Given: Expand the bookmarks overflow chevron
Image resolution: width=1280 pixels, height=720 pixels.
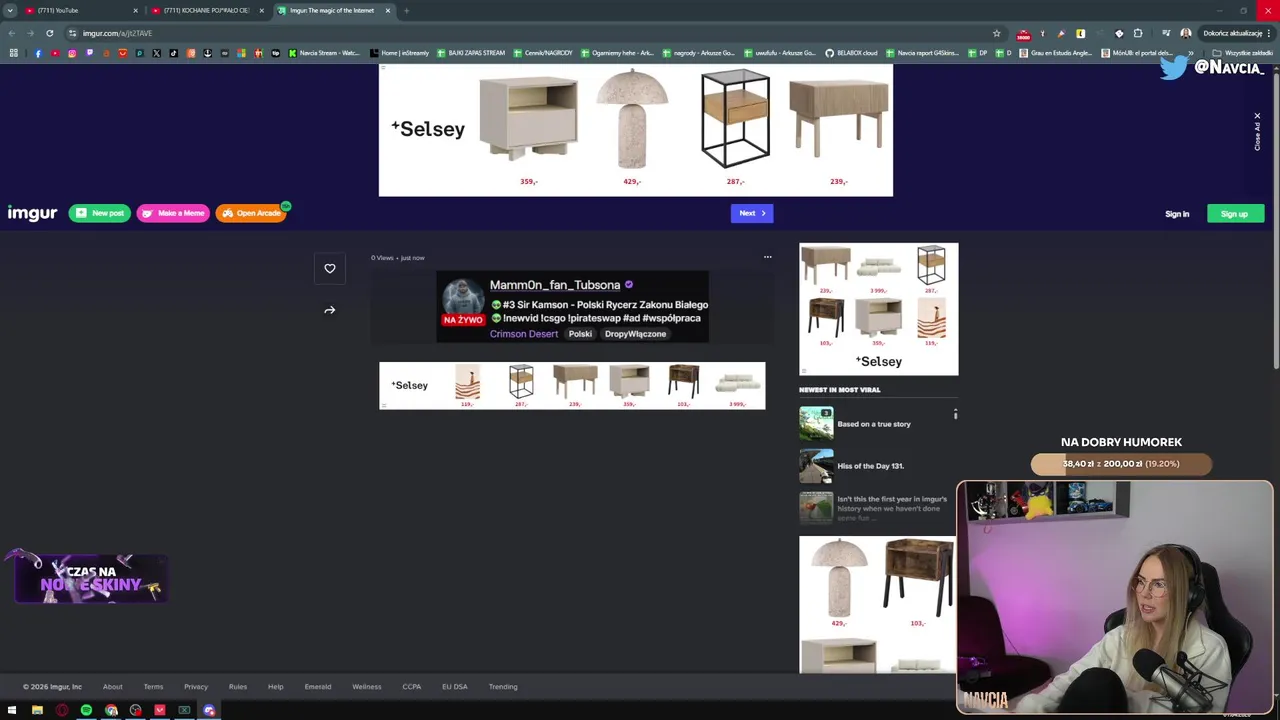Looking at the screenshot, I should [x=1190, y=53].
